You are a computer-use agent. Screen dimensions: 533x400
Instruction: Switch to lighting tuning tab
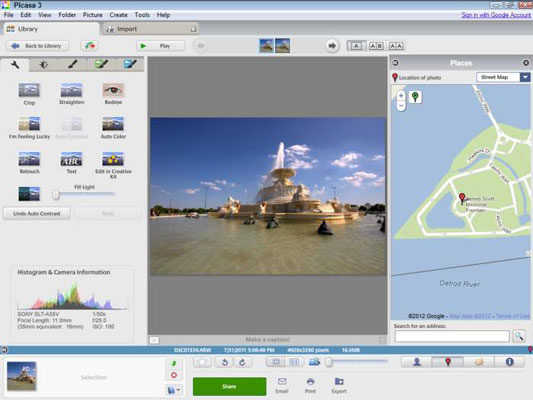click(44, 65)
